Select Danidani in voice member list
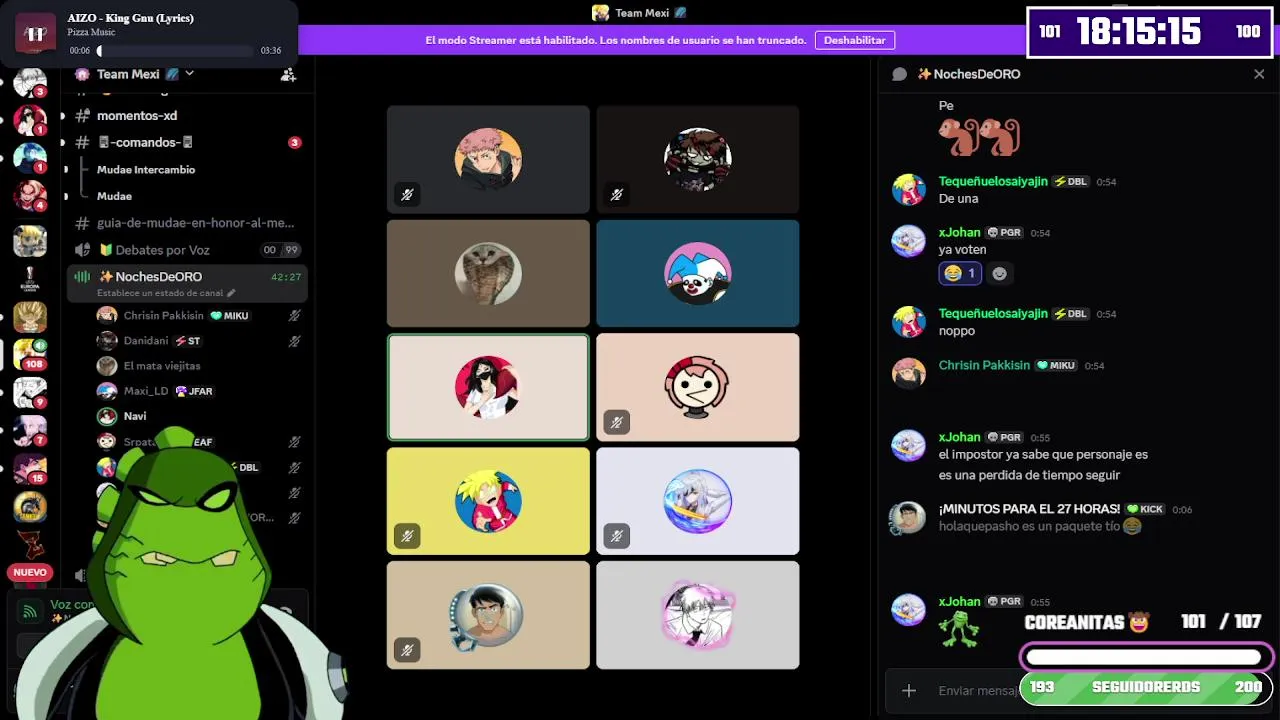Viewport: 1280px width, 720px height. [x=146, y=341]
